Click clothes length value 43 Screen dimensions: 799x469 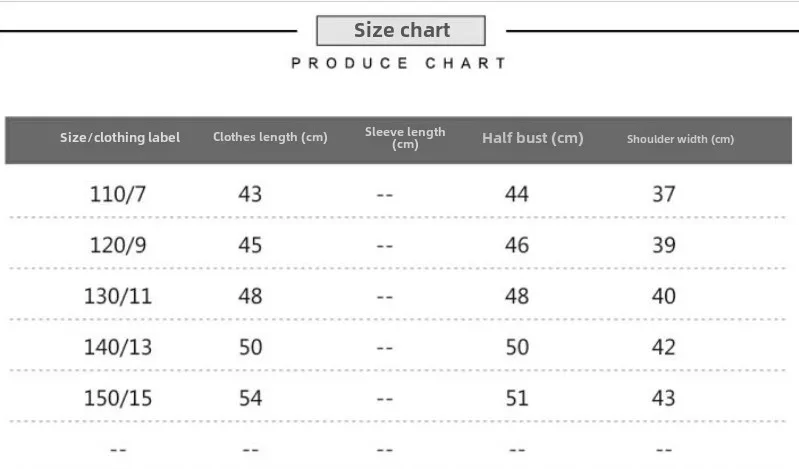250,194
